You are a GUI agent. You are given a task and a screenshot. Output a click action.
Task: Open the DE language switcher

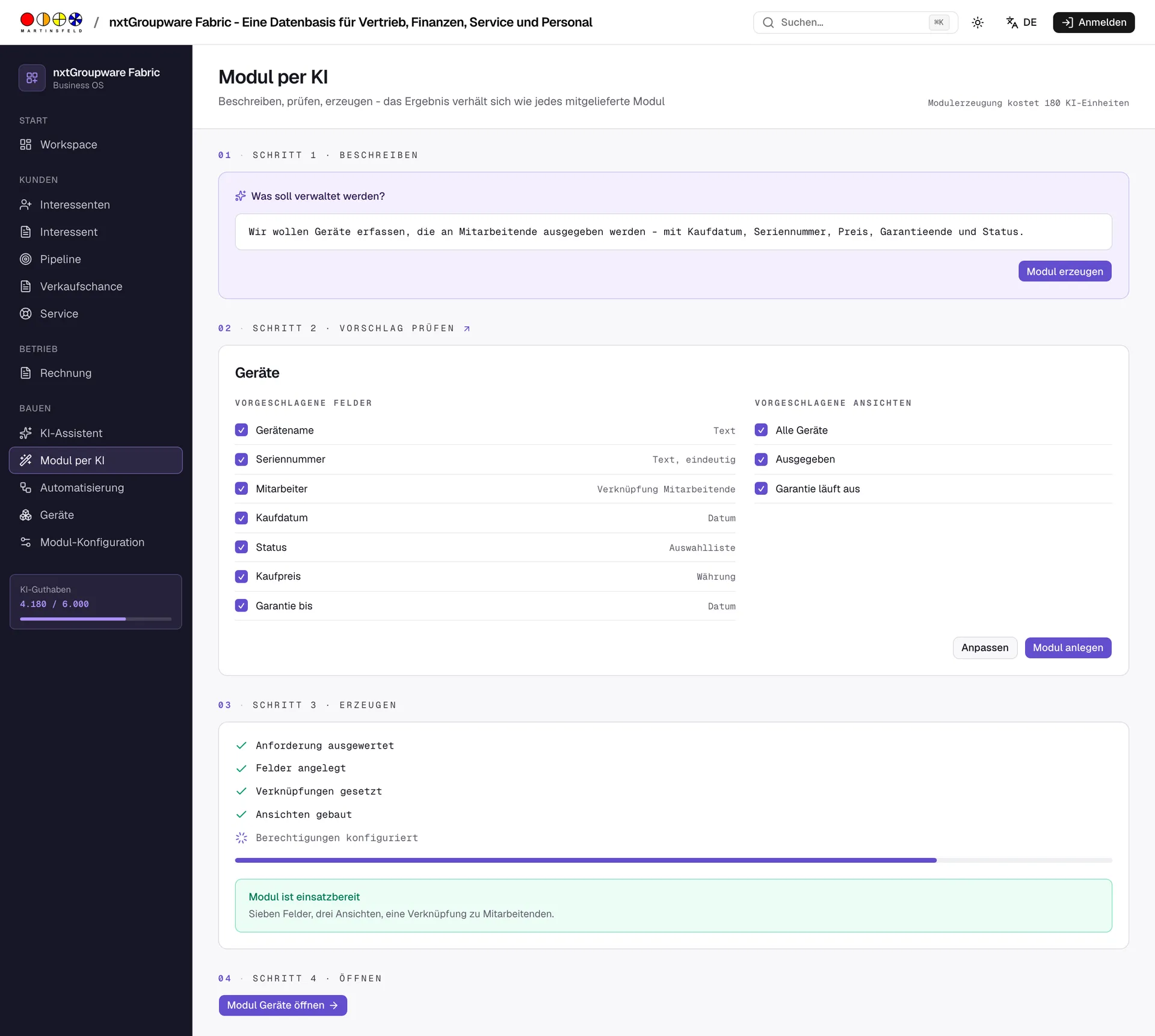1021,22
